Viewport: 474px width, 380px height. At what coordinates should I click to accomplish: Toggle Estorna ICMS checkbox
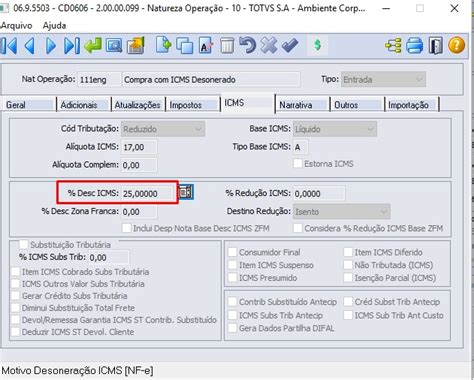(x=298, y=164)
